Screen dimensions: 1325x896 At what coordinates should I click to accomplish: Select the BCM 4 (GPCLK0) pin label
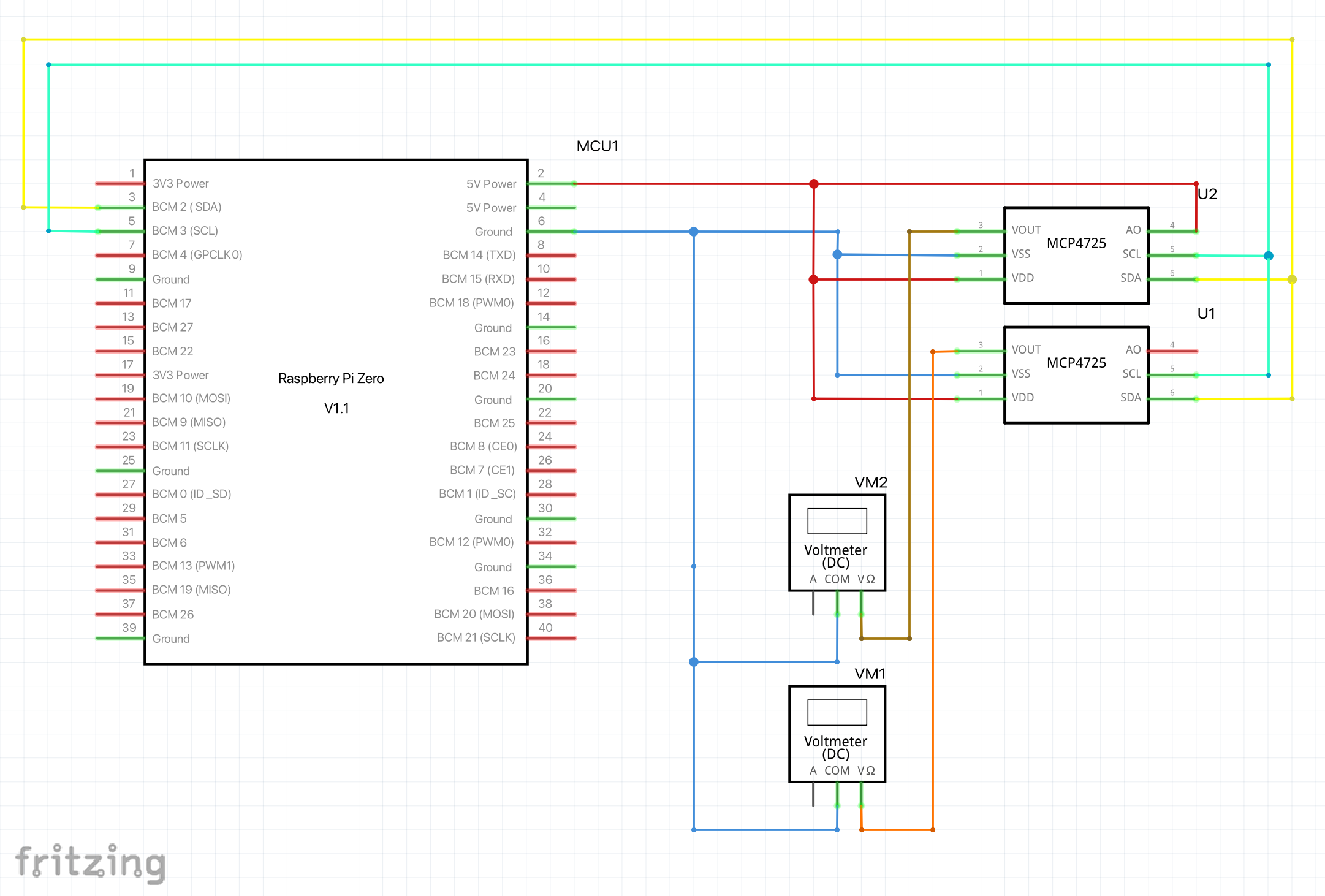tap(197, 255)
